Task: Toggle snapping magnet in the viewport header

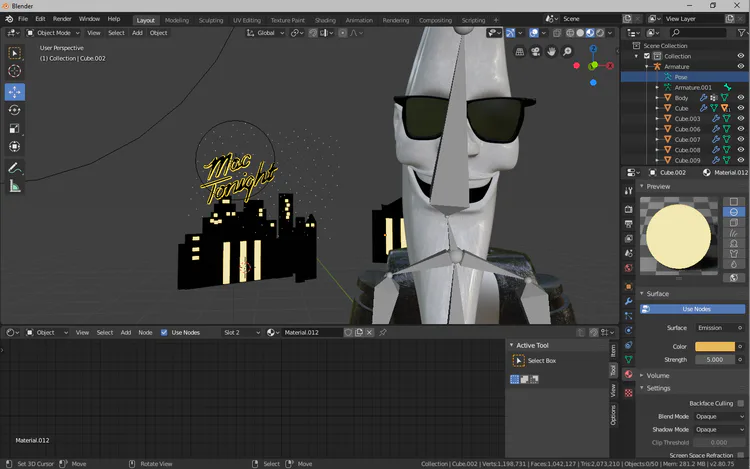Action: (x=313, y=33)
